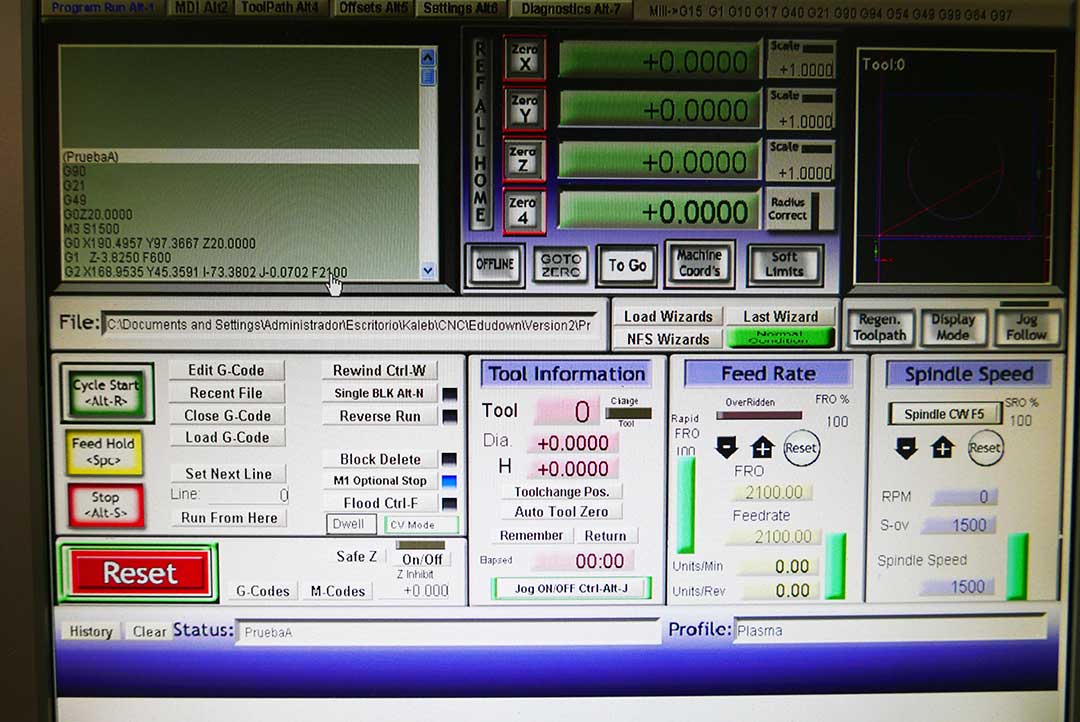Image resolution: width=1080 pixels, height=722 pixels.
Task: Click Remember position button
Action: pyautogui.click(x=531, y=535)
